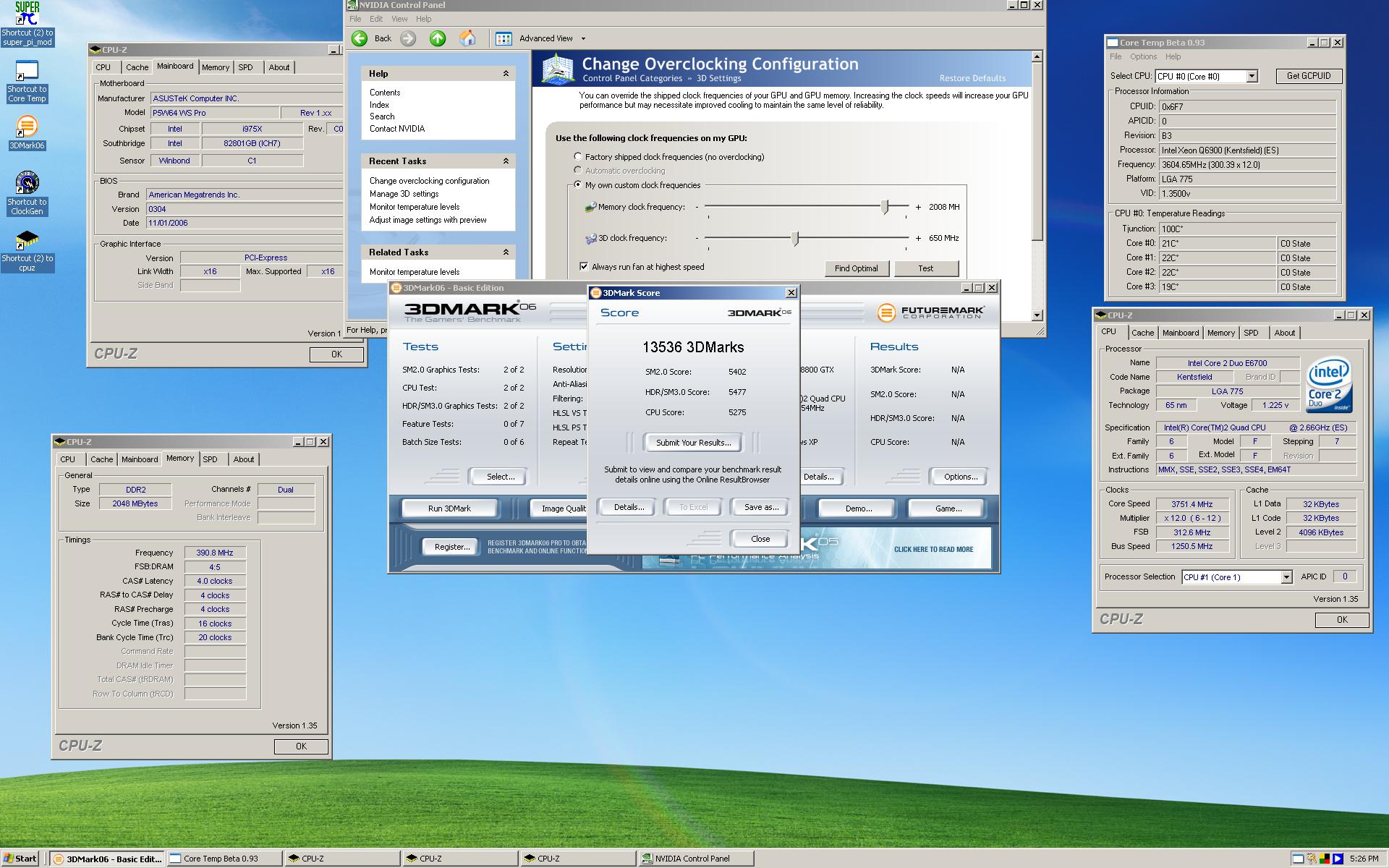Image resolution: width=1389 pixels, height=868 pixels.
Task: Open the Cache tab in right CPU-Z window
Action: click(x=1143, y=333)
